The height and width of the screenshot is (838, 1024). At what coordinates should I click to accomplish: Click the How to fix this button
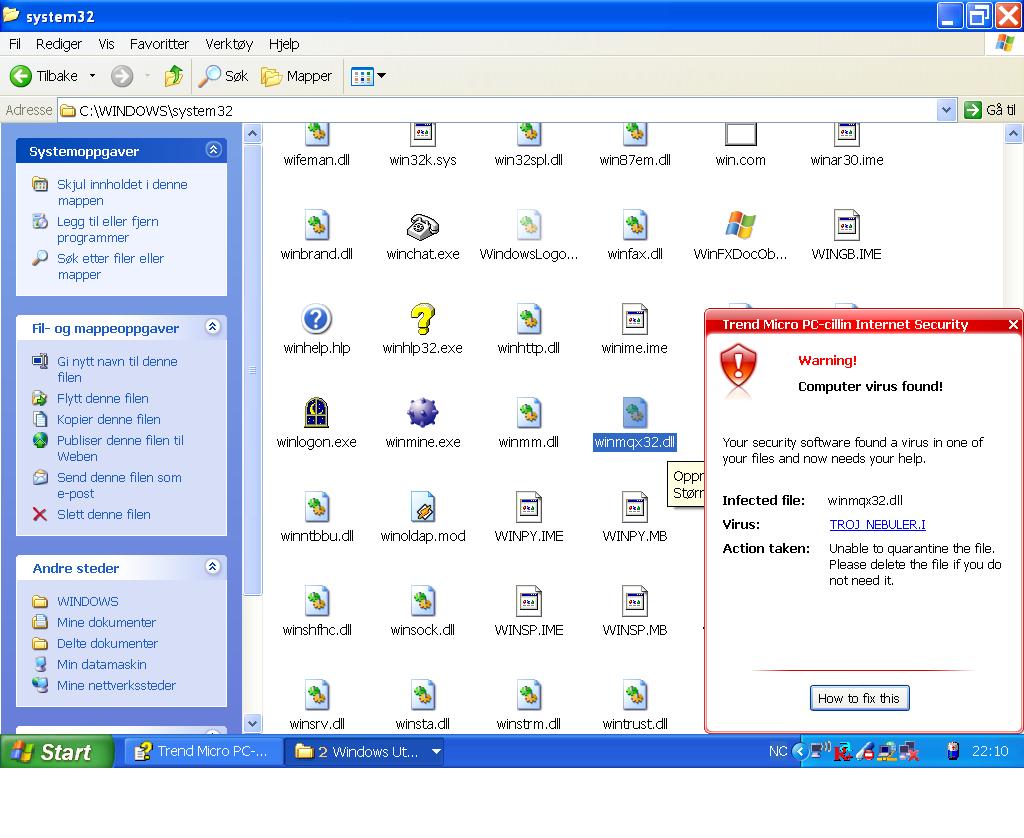click(x=859, y=698)
